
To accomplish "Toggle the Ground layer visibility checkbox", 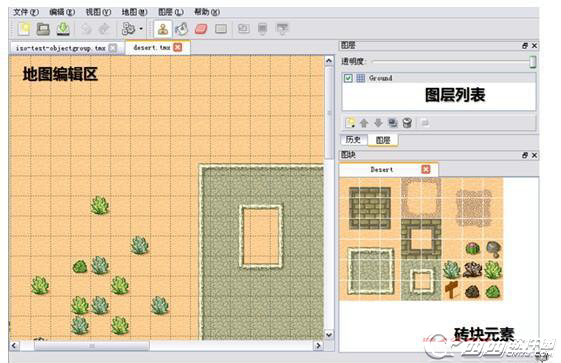I will (348, 78).
